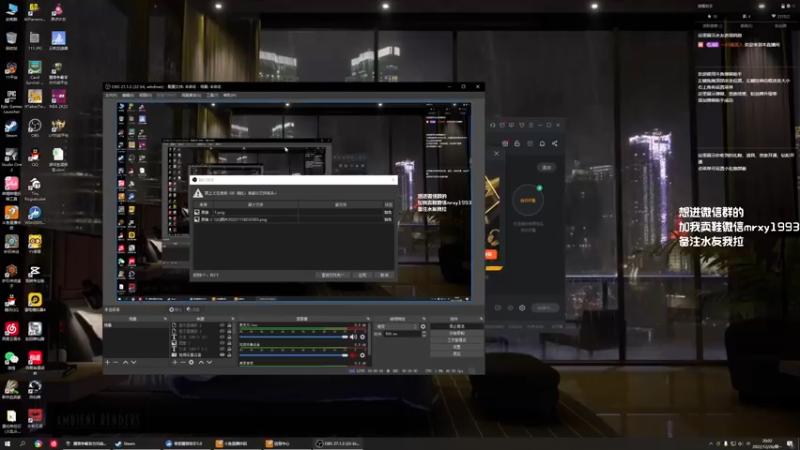Lock the 视频采集设备 source with its padlock

click(x=229, y=355)
